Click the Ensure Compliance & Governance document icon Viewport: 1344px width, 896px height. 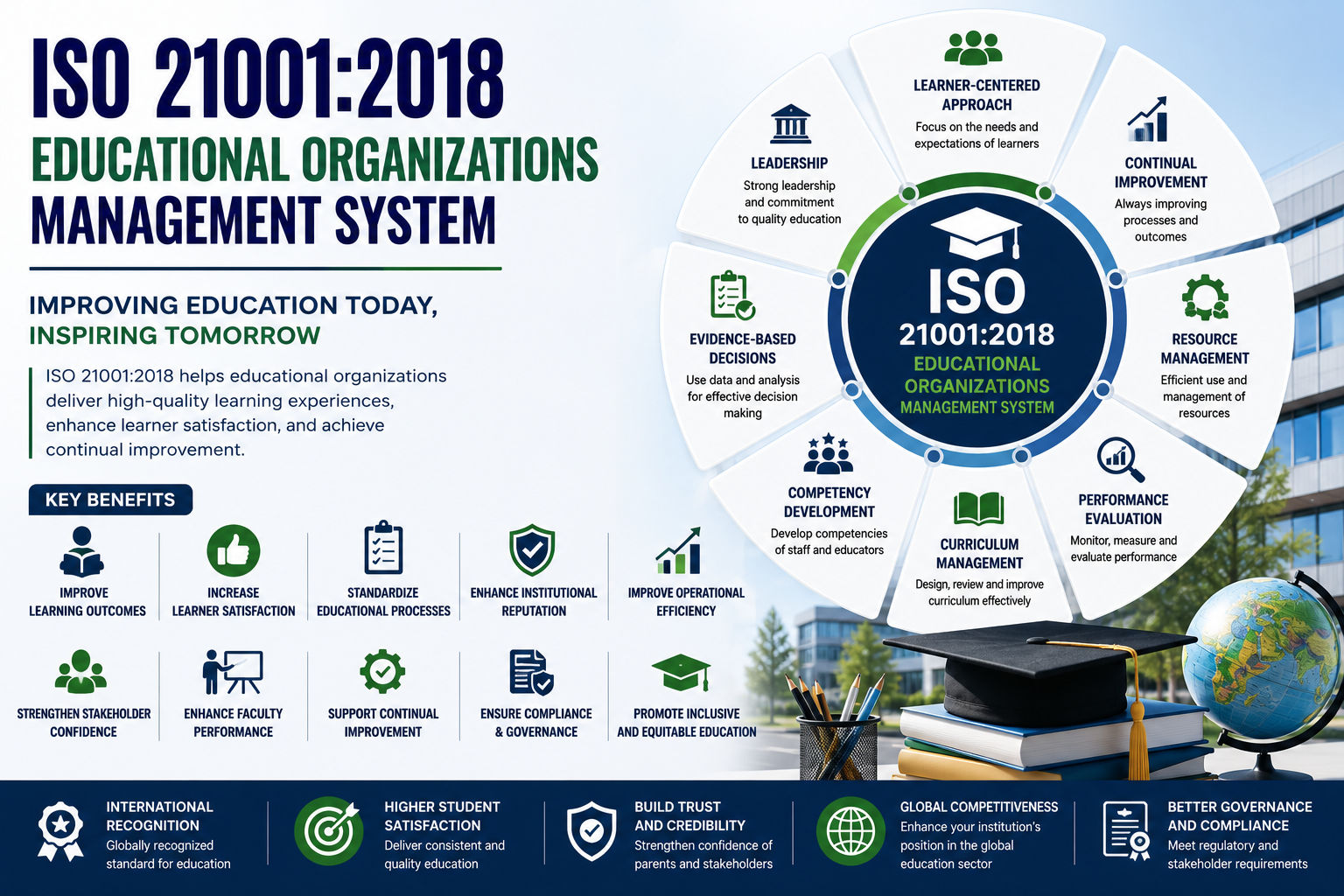(x=531, y=672)
